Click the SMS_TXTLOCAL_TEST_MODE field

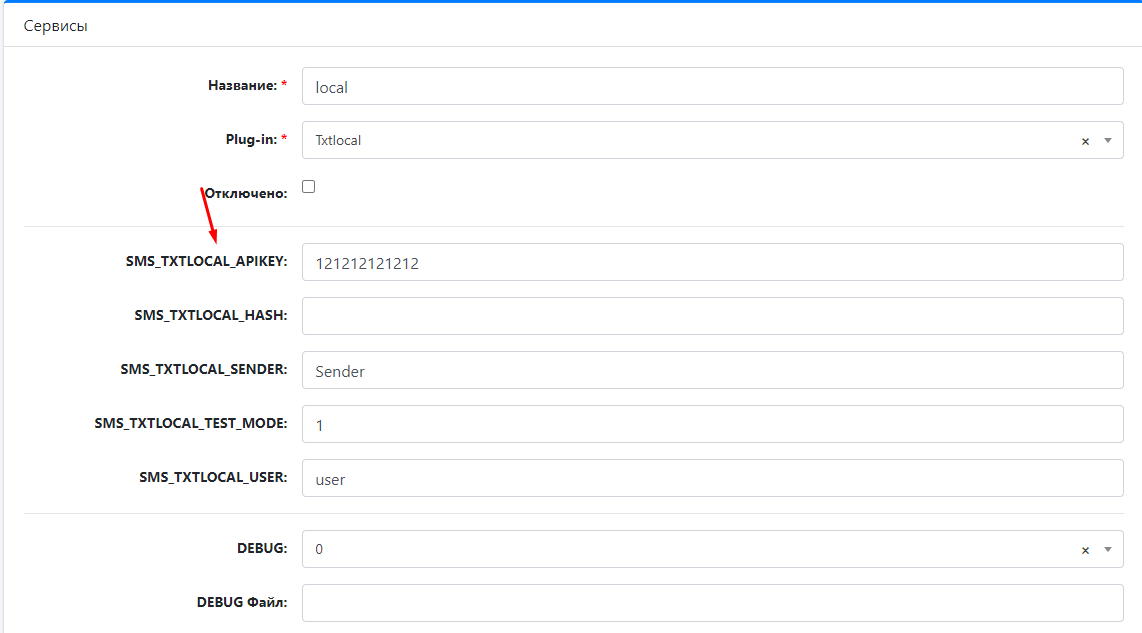[x=712, y=424]
